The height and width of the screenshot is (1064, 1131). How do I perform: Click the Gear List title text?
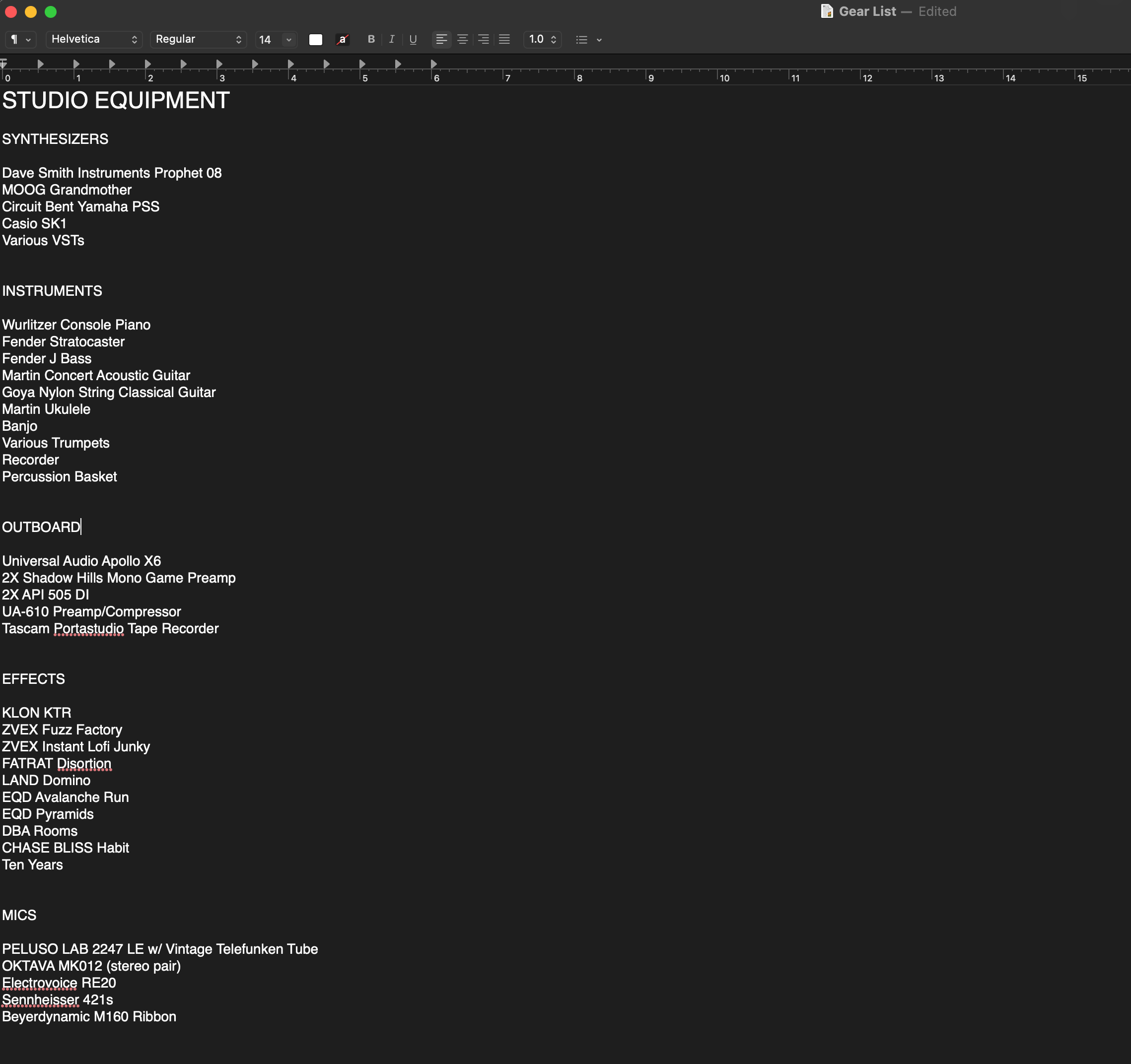pos(867,11)
